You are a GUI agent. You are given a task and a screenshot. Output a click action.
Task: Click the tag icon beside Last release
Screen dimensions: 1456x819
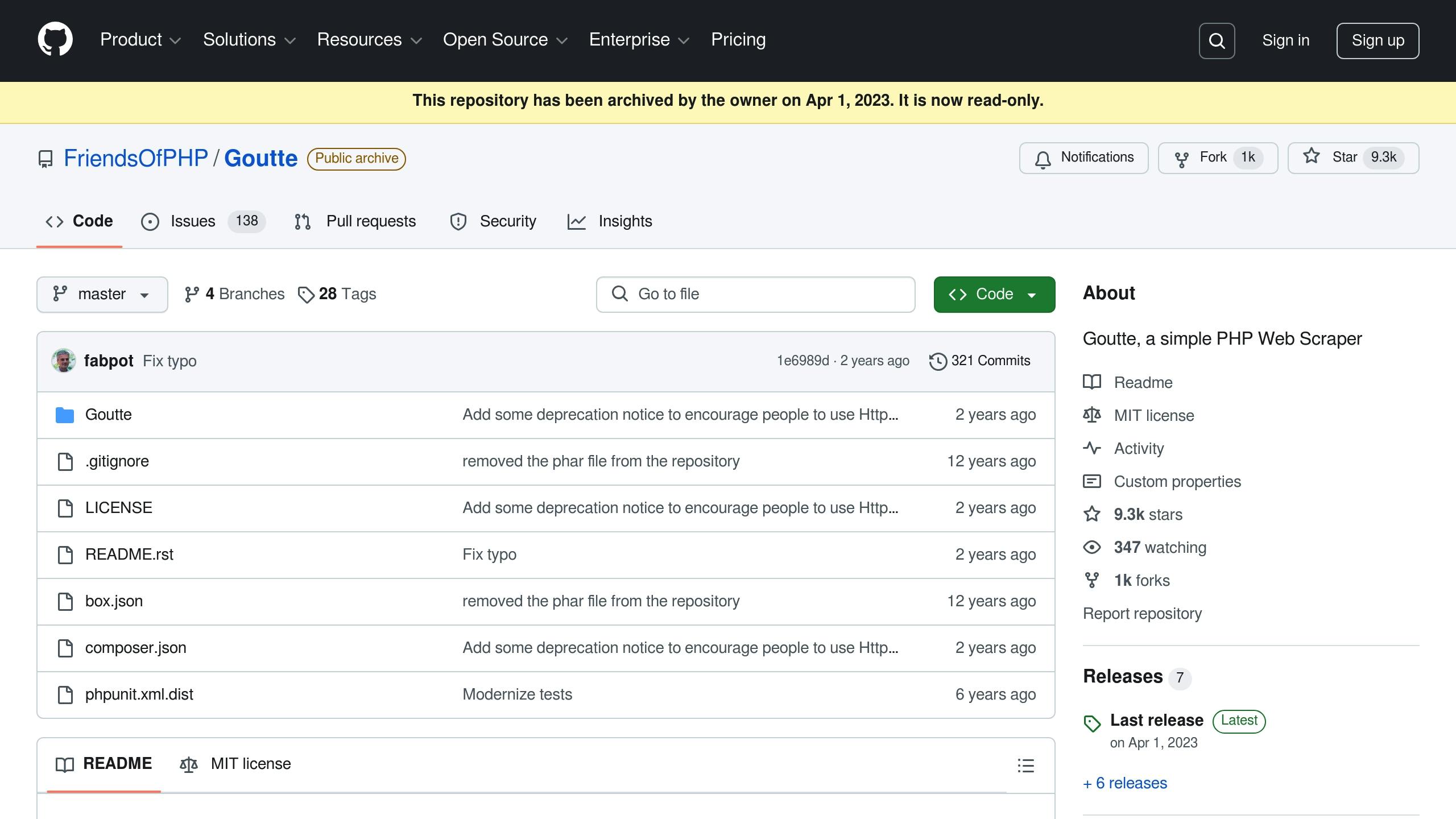(1092, 723)
